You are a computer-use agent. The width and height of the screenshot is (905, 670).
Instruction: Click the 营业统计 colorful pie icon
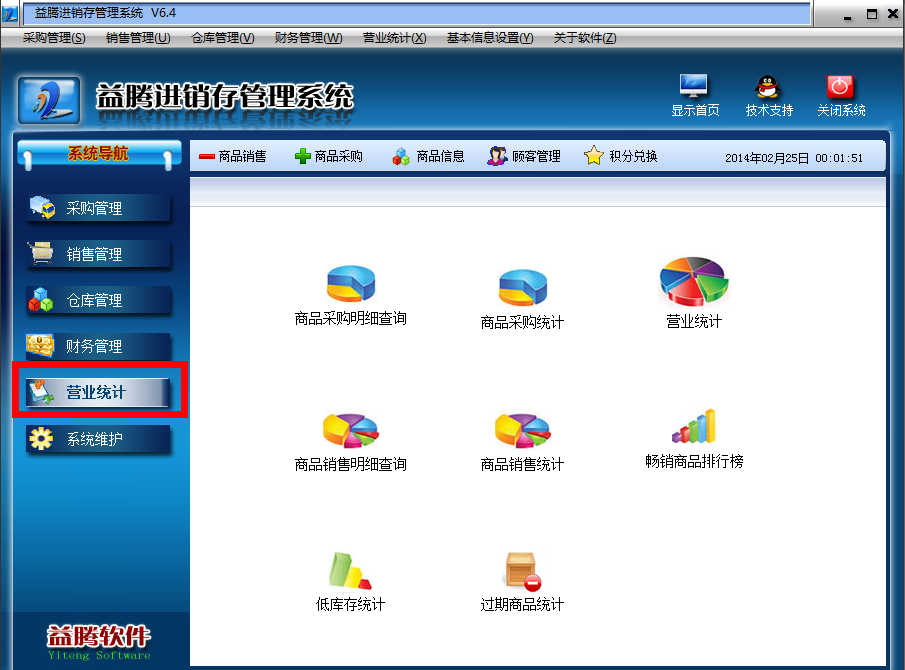click(693, 282)
